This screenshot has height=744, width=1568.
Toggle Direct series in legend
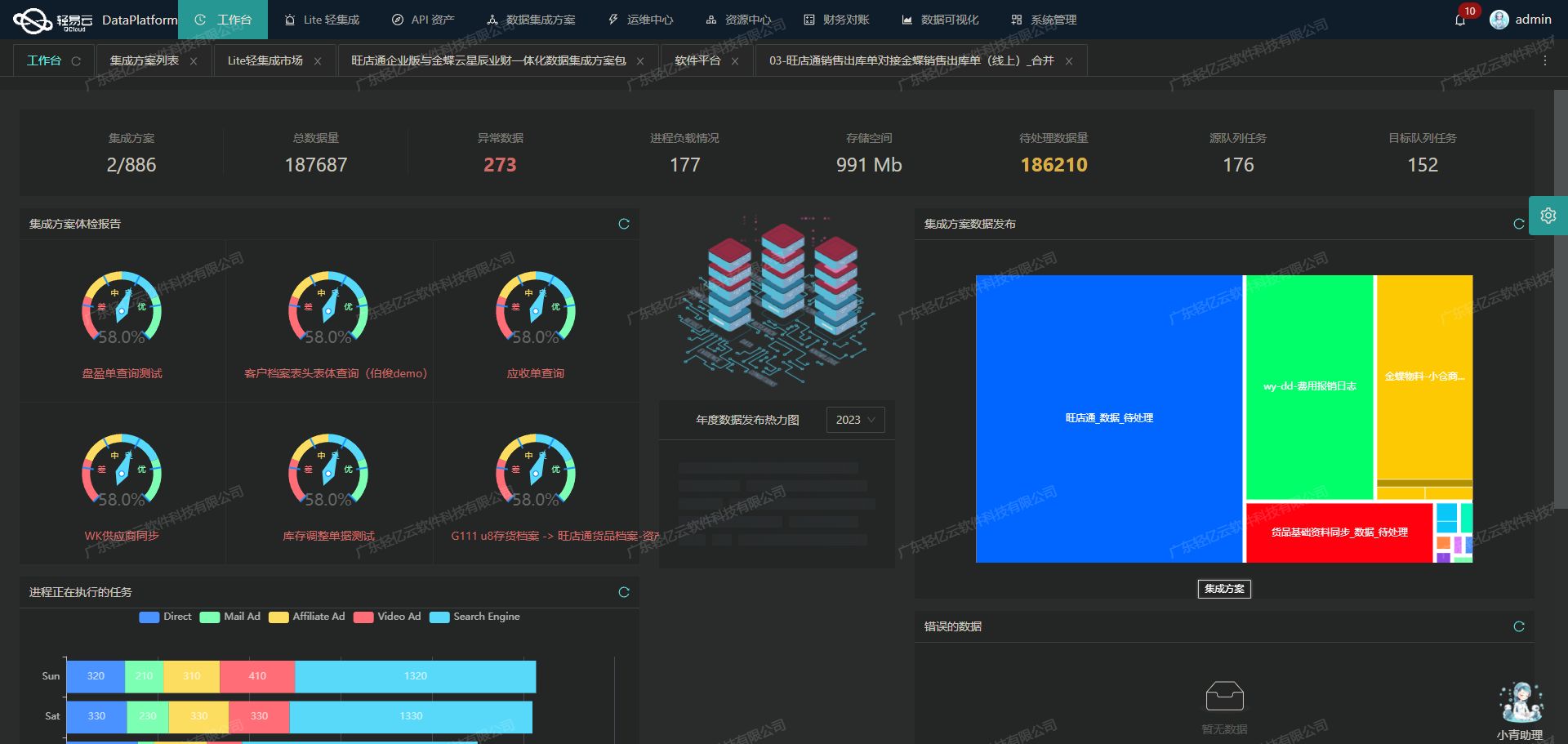(166, 617)
